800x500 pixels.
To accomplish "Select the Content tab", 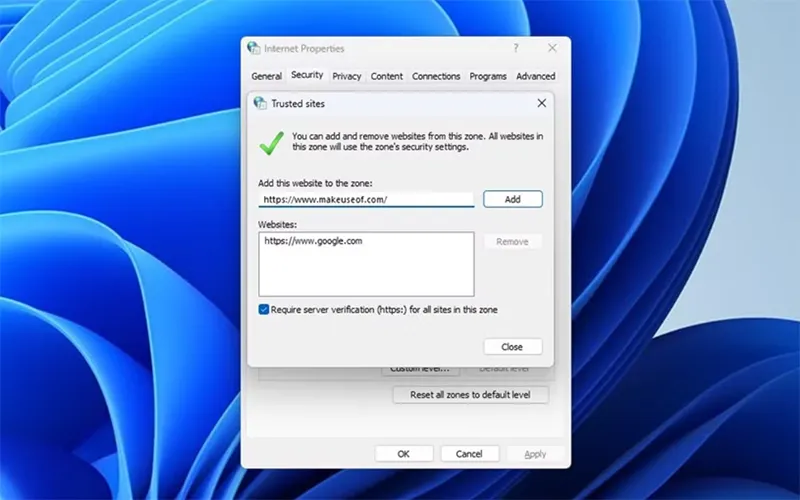I will (x=387, y=76).
